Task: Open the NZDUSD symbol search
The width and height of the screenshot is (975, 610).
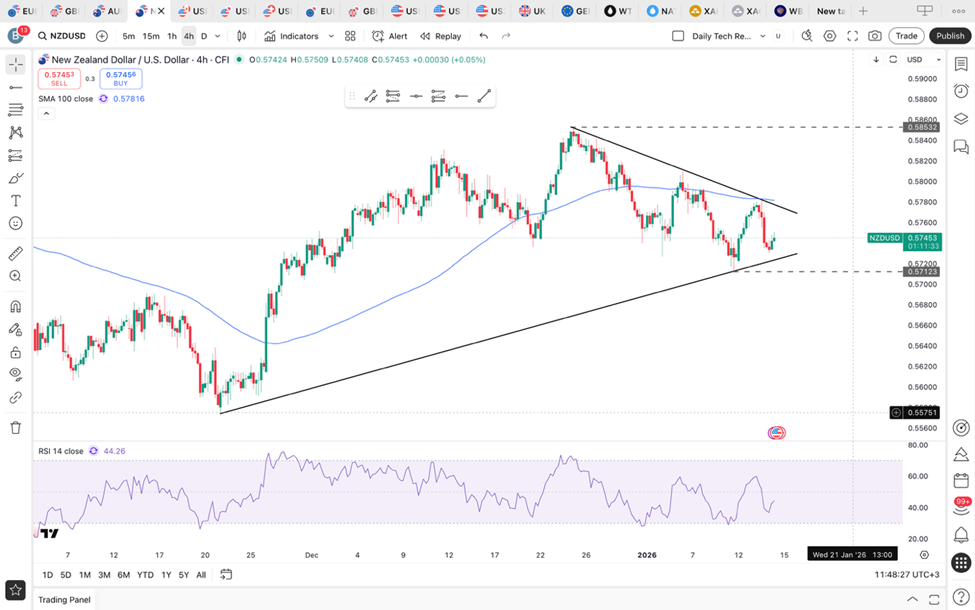Action: [62, 36]
